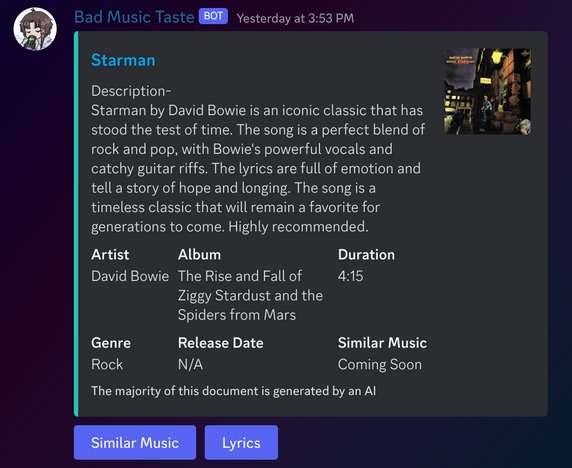Click the AI-generated footer notice text
572x468 pixels.
(233, 391)
